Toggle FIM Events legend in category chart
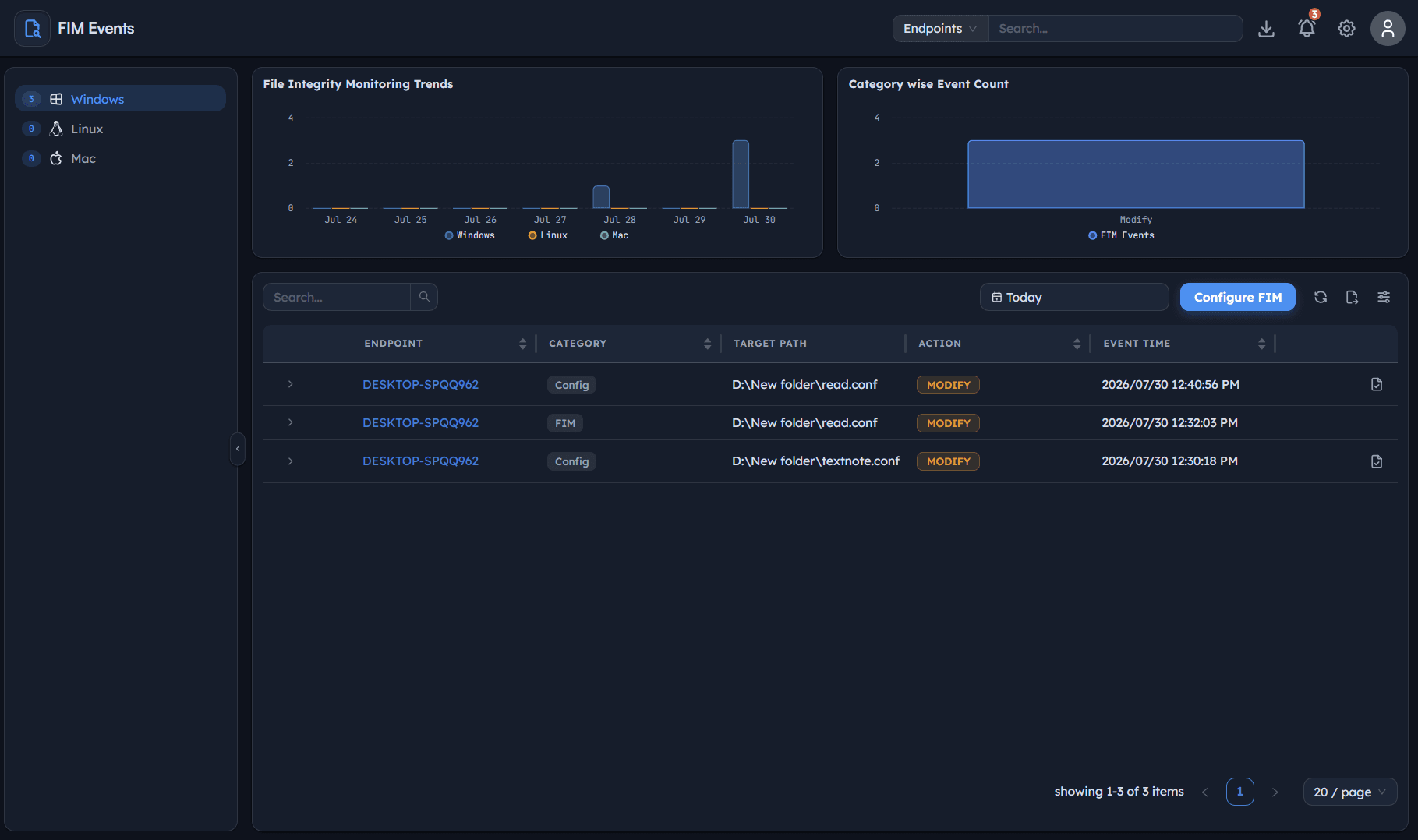 click(x=1122, y=235)
